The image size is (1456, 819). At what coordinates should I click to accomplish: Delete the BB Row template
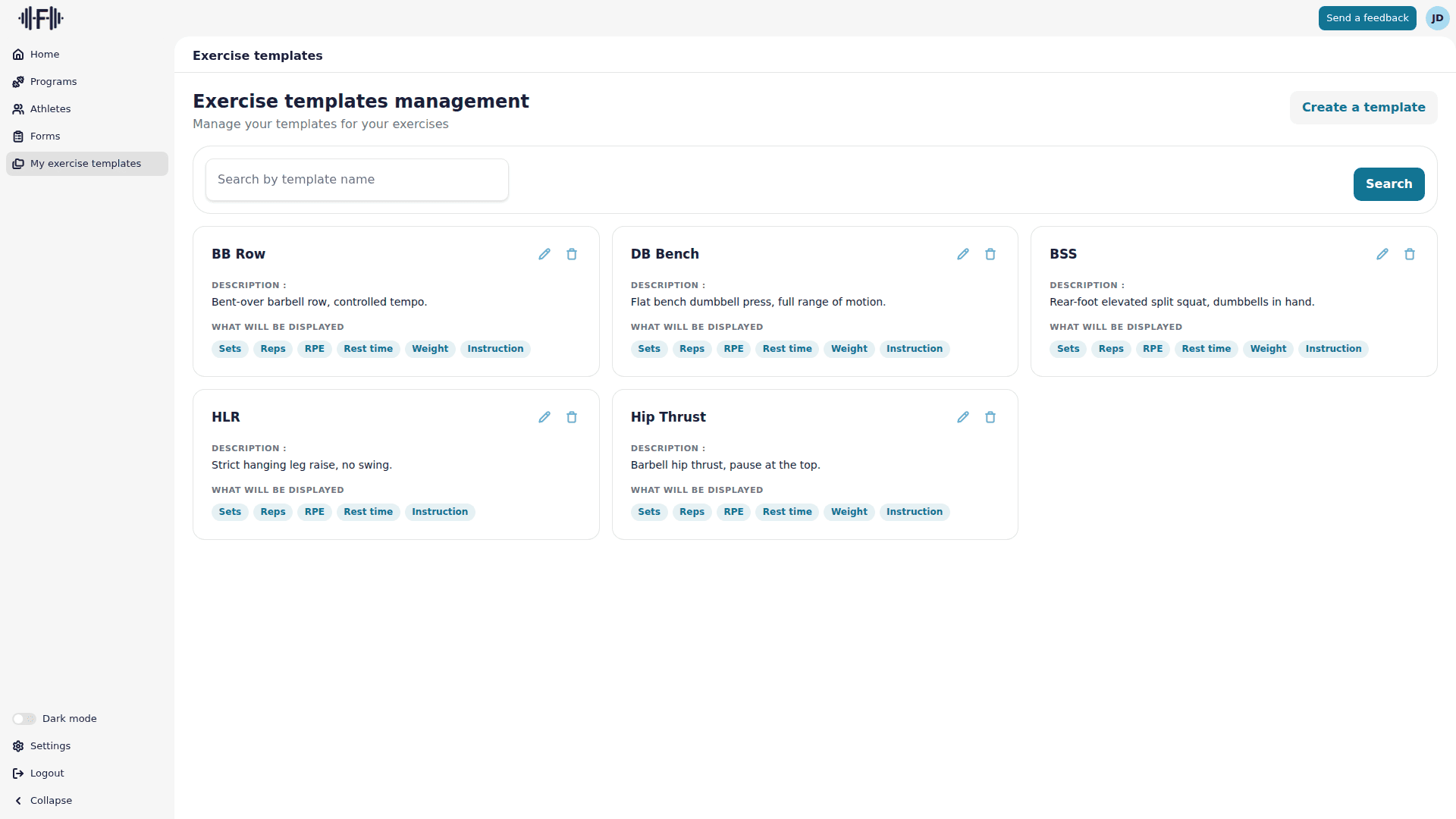point(572,254)
